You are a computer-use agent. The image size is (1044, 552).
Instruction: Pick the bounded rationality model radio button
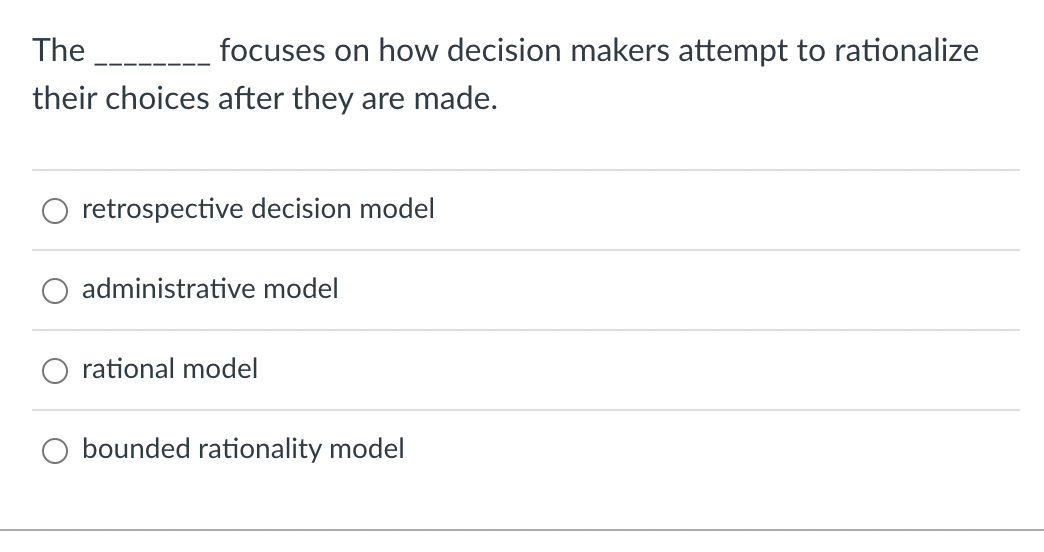[54, 451]
